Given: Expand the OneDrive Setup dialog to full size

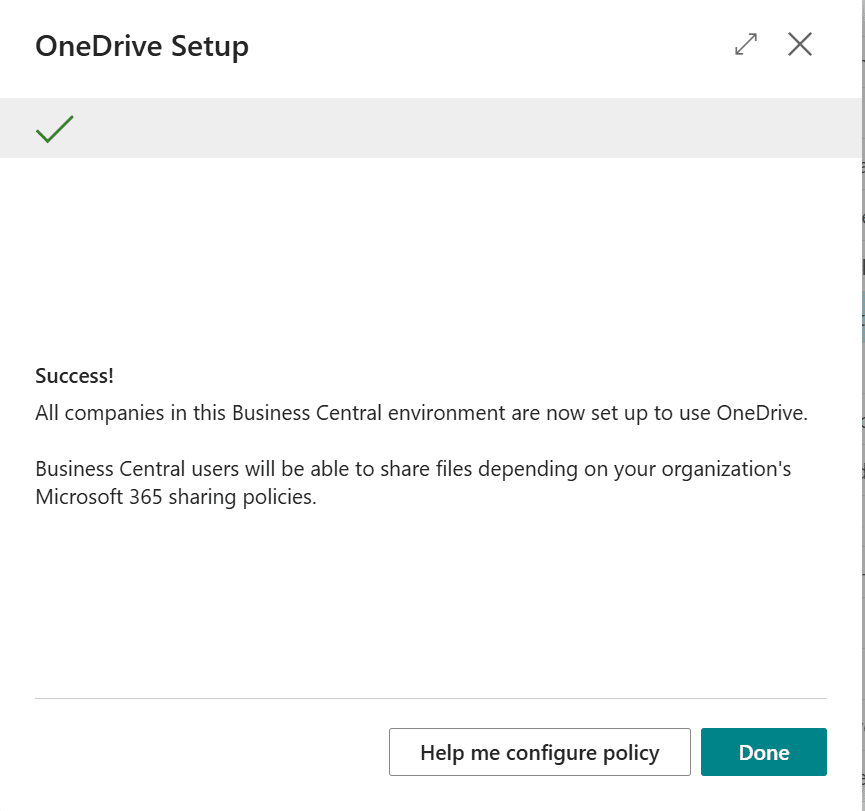Looking at the screenshot, I should 745,45.
